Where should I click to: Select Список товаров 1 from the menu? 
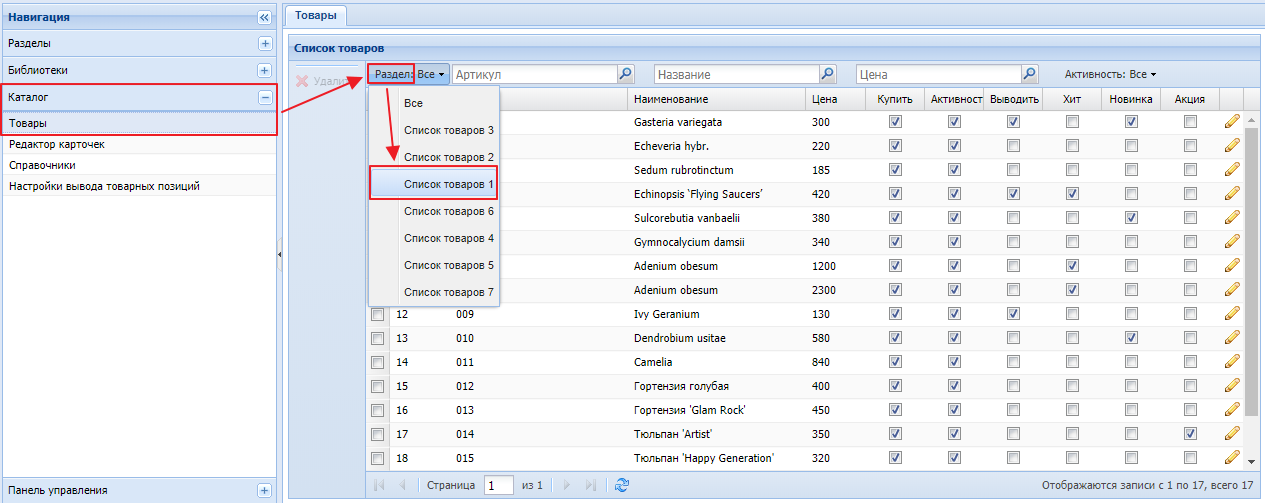coord(448,184)
